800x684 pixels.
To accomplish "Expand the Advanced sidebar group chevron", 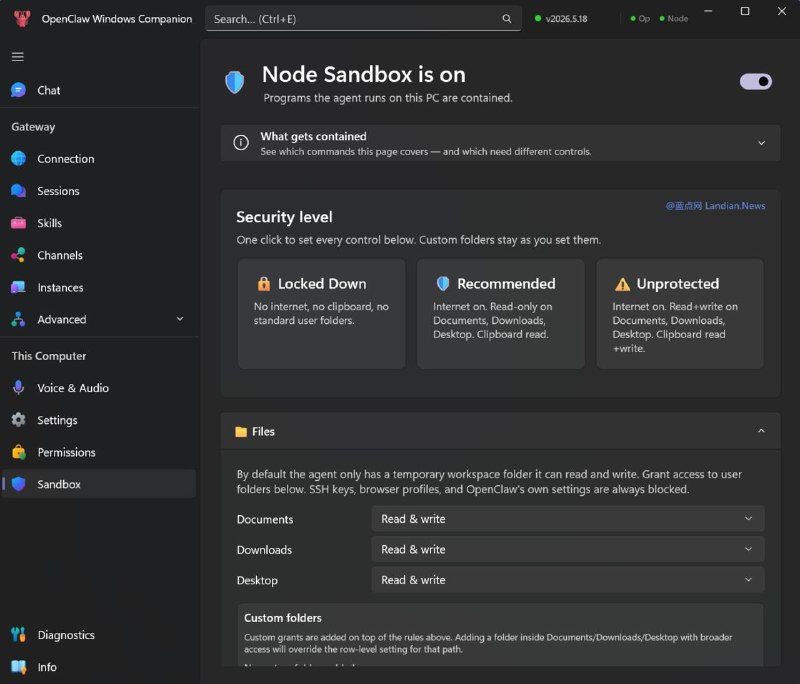I will (180, 319).
